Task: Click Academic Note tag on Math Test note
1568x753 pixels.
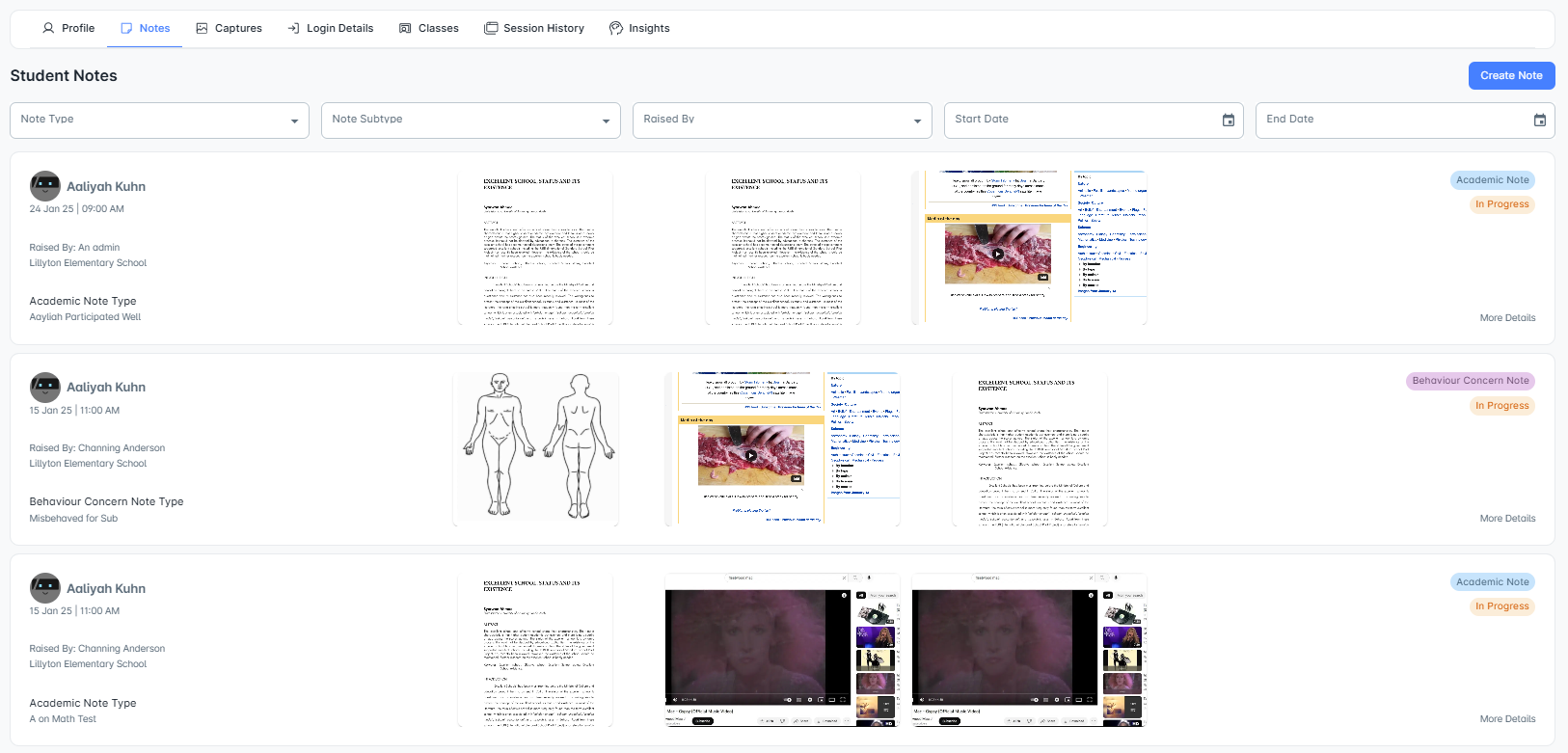Action: [1493, 582]
